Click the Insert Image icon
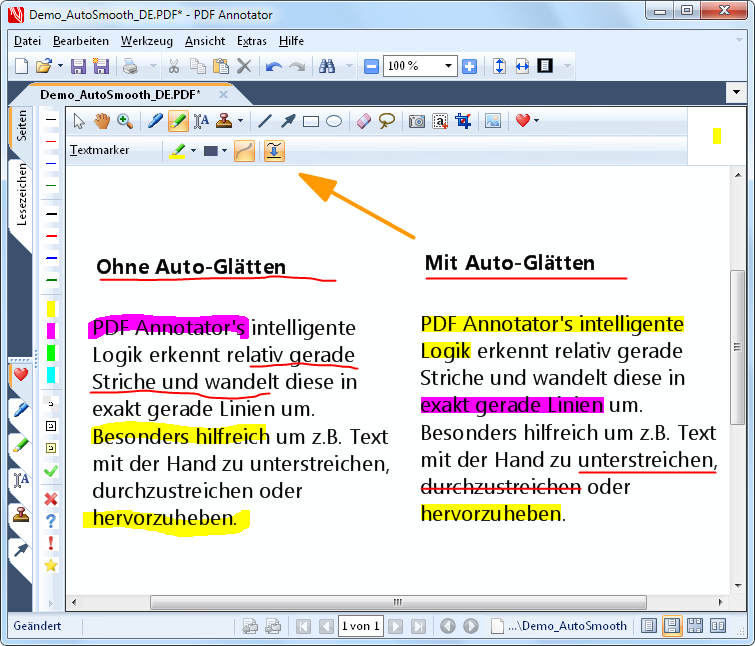The width and height of the screenshot is (755, 646). 493,121
